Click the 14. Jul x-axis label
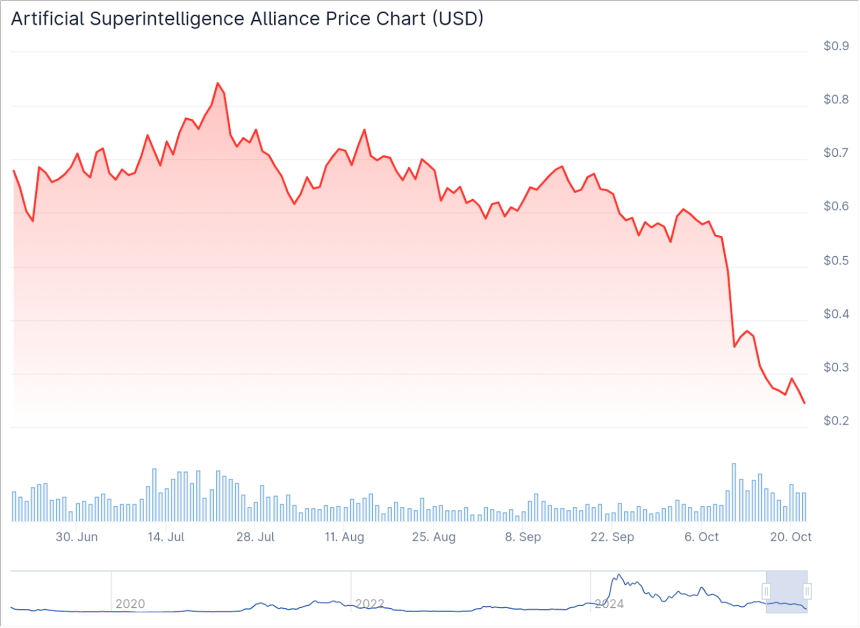Viewport: 860px width, 628px height. click(x=165, y=537)
